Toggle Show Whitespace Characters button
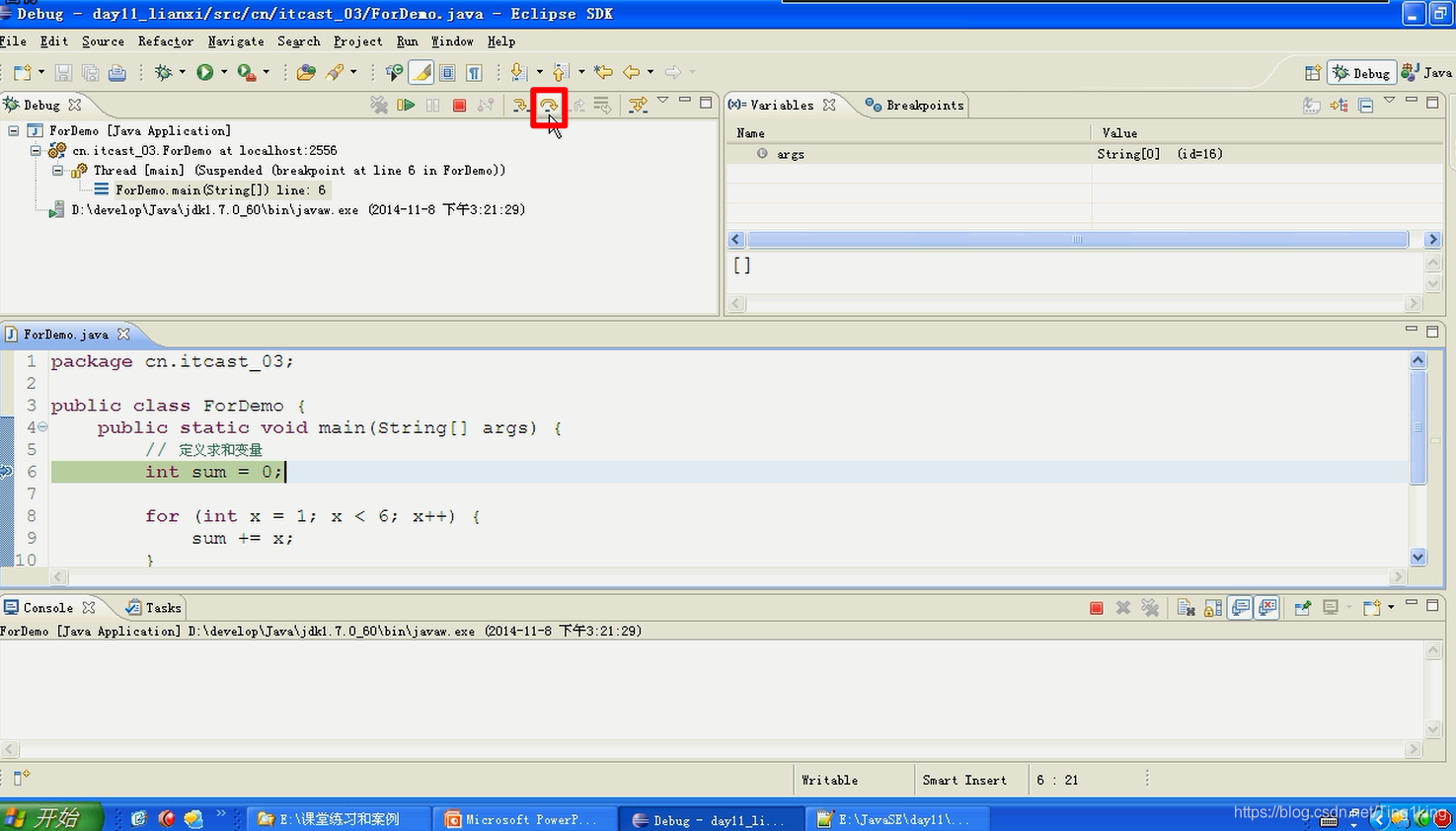Image resolution: width=1456 pixels, height=831 pixels. [475, 72]
